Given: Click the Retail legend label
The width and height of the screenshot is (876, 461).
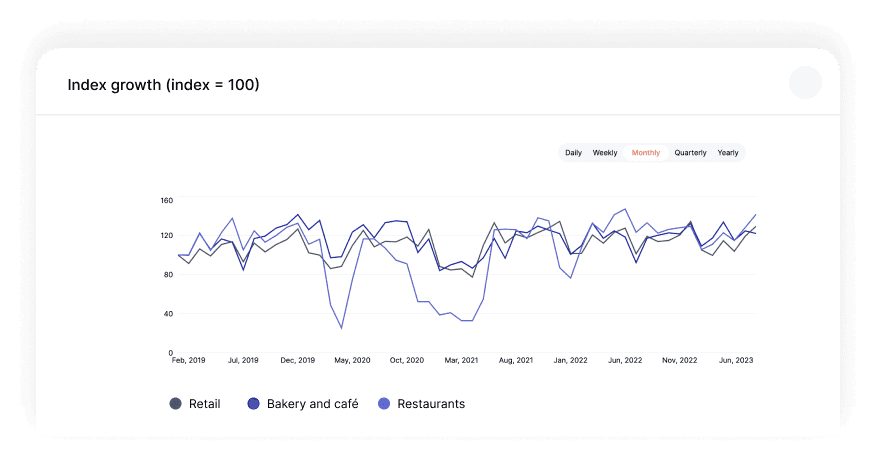Looking at the screenshot, I should pos(204,403).
